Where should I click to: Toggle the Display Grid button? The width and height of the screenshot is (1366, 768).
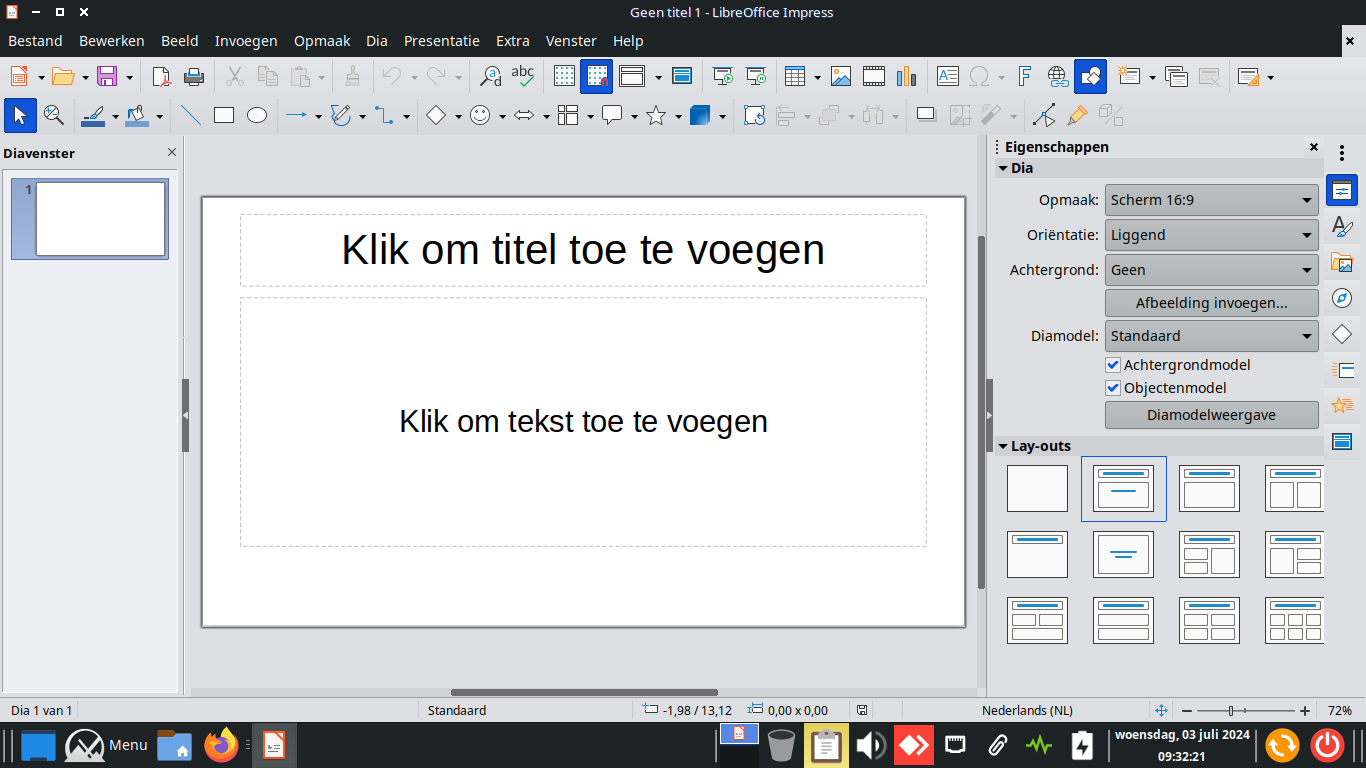click(564, 76)
